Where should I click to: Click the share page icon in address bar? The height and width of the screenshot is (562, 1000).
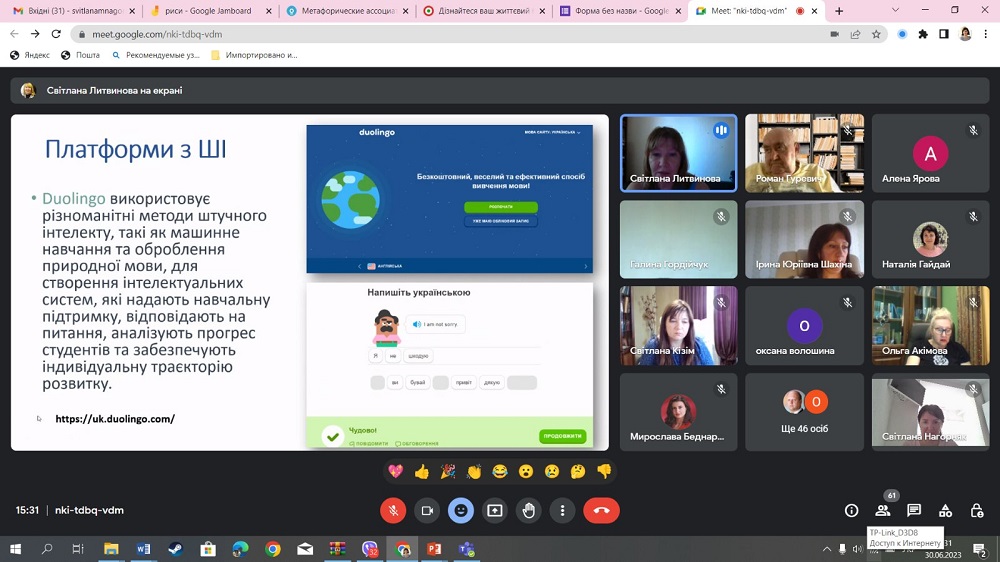[x=855, y=34]
